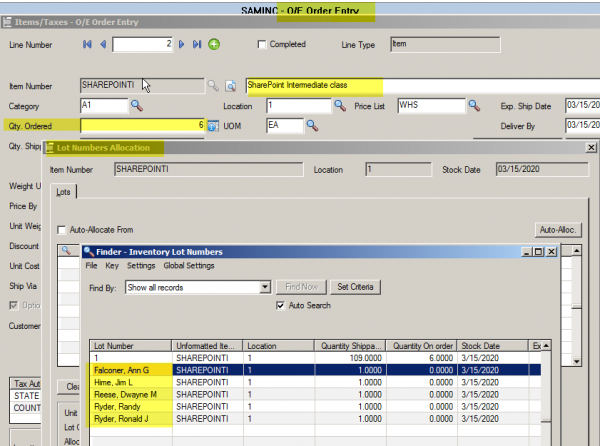
Task: Click up arrow of Finder results scrollbar
Action: (546, 346)
